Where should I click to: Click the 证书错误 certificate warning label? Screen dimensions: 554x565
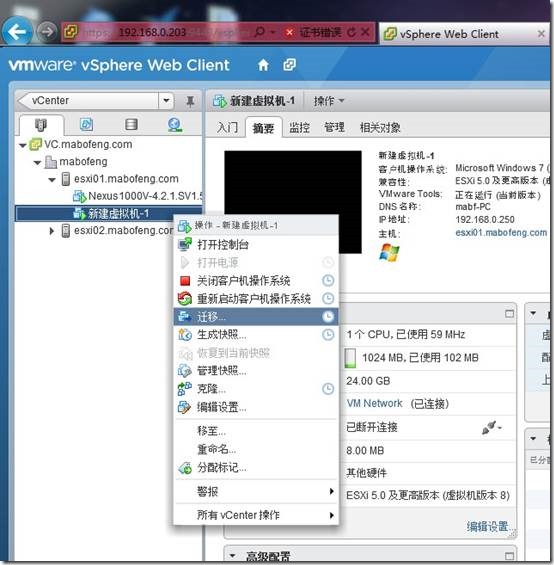320,32
